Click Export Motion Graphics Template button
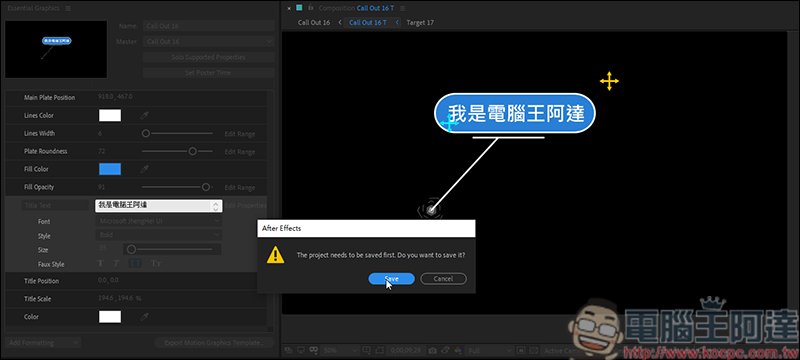 coord(214,343)
